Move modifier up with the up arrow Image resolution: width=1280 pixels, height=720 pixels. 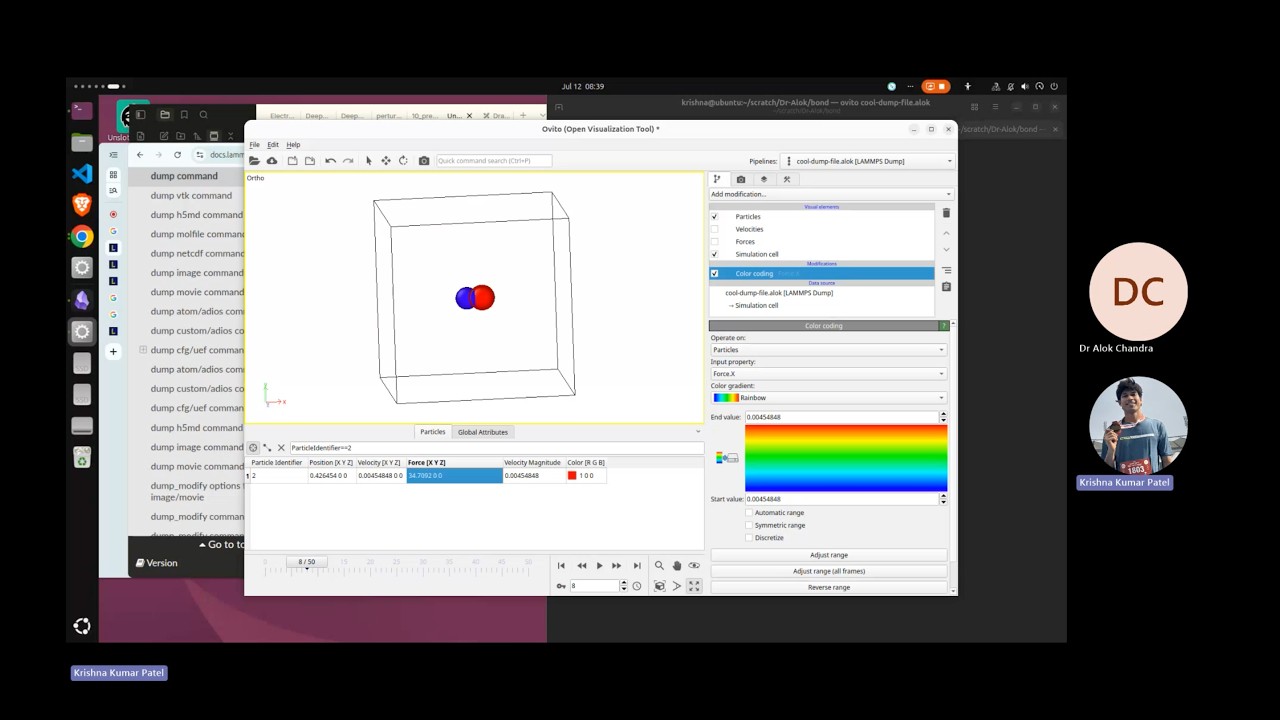point(946,233)
